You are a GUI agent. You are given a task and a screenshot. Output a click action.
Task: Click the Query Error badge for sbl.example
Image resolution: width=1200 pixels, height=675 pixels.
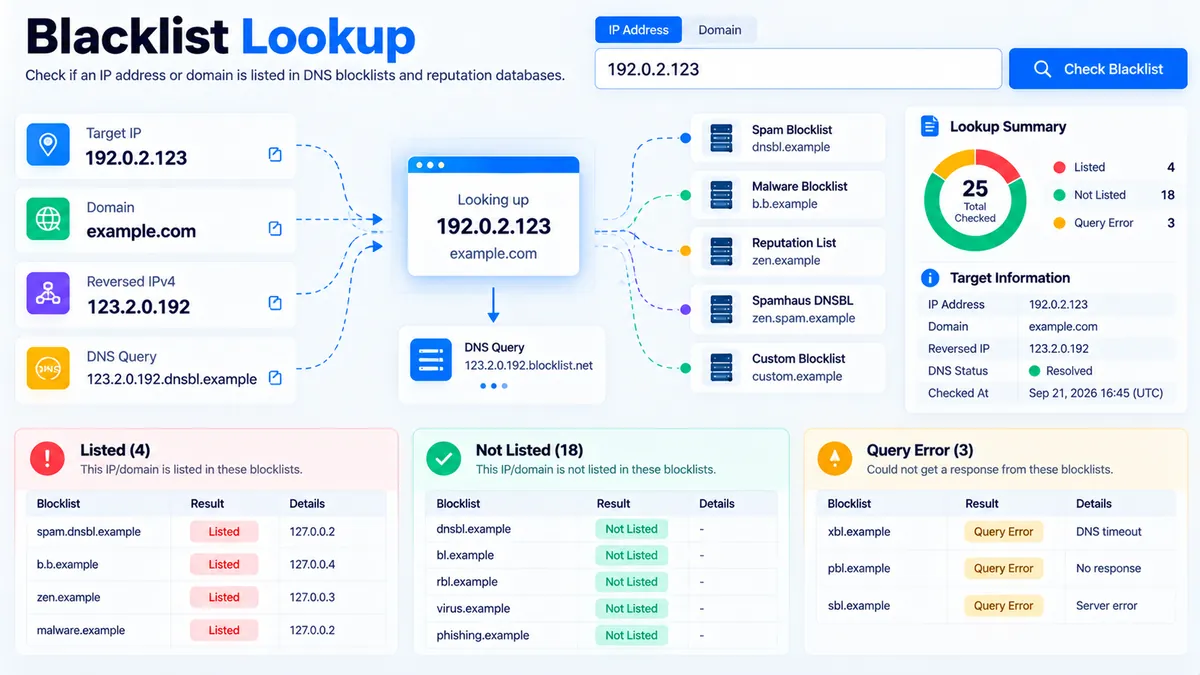click(x=1003, y=605)
